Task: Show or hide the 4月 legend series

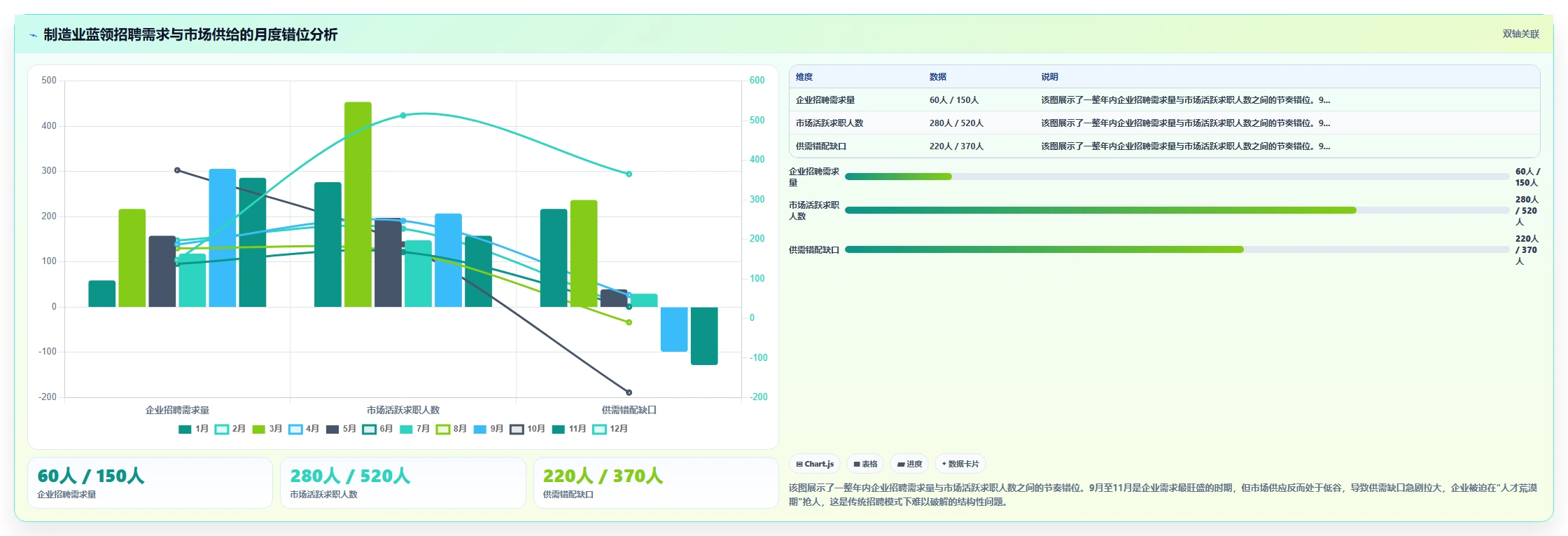Action: [x=304, y=429]
